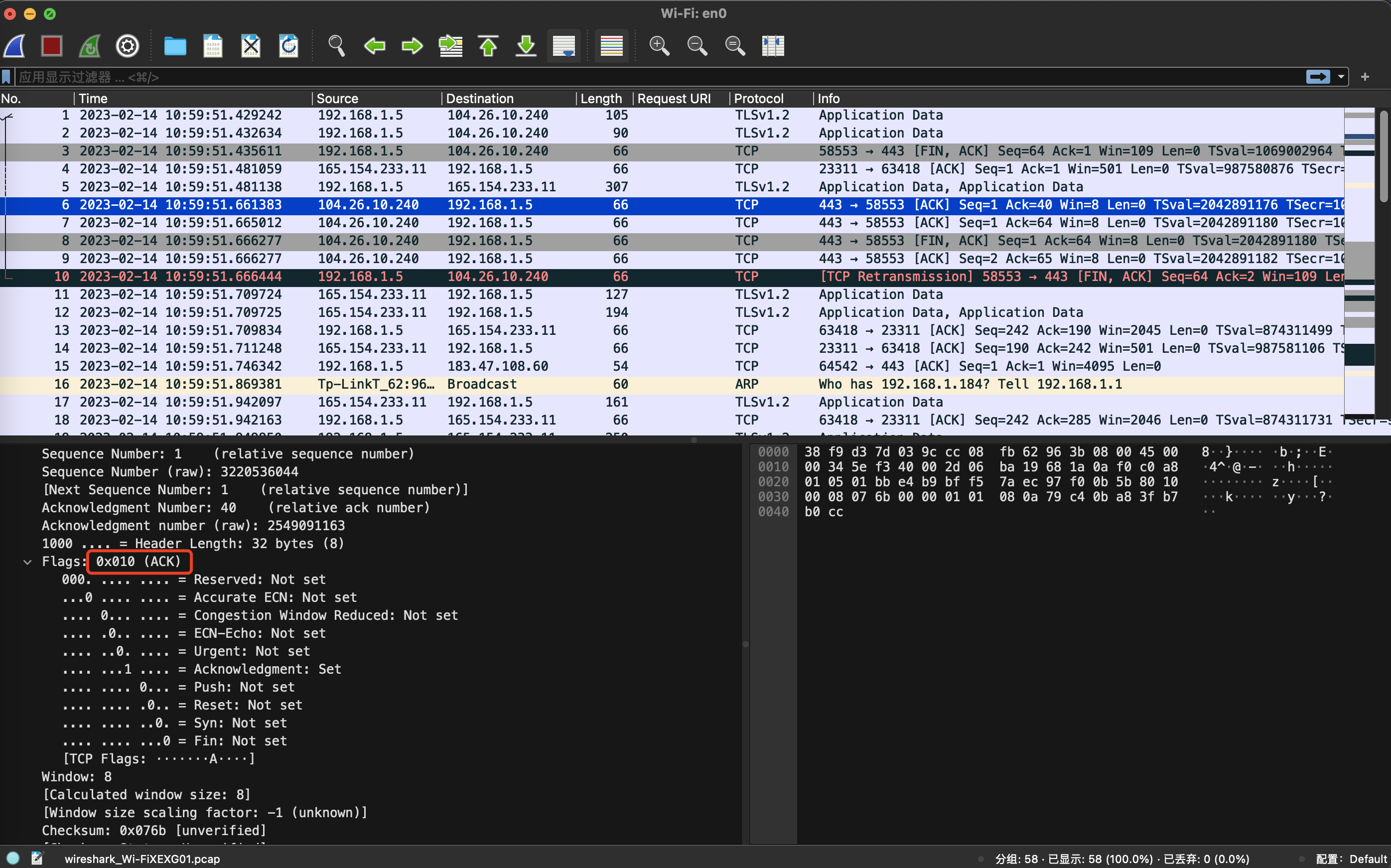Sort by the No. column header
Screen dimensions: 1391x868
[x=37, y=99]
